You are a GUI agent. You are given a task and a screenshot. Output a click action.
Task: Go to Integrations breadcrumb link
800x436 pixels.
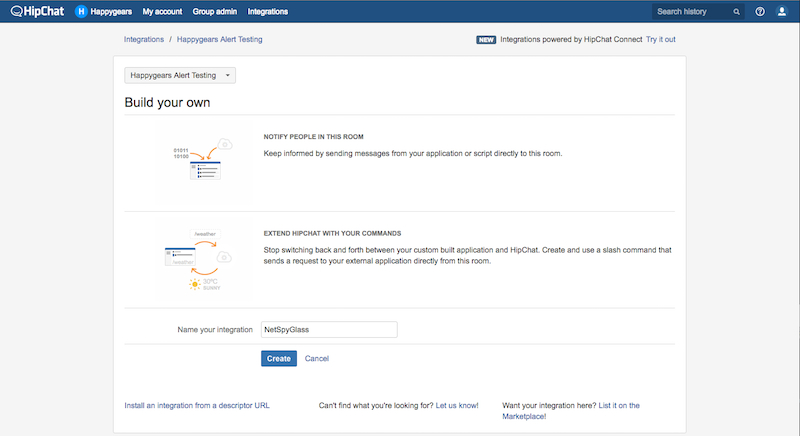coord(144,39)
